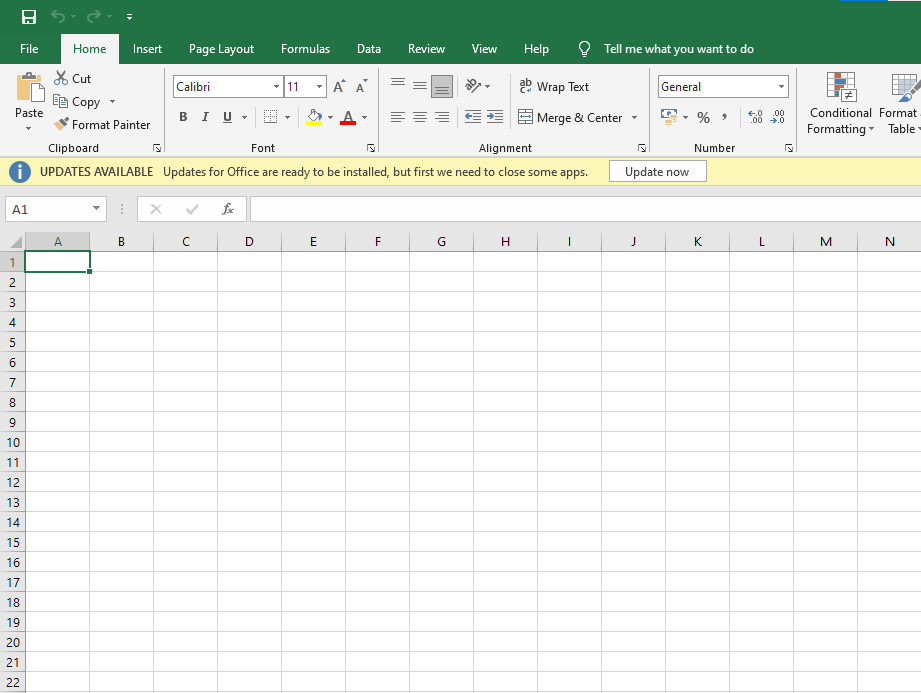Viewport: 921px width, 693px height.
Task: Open Font settings dialog launcher
Action: click(371, 148)
